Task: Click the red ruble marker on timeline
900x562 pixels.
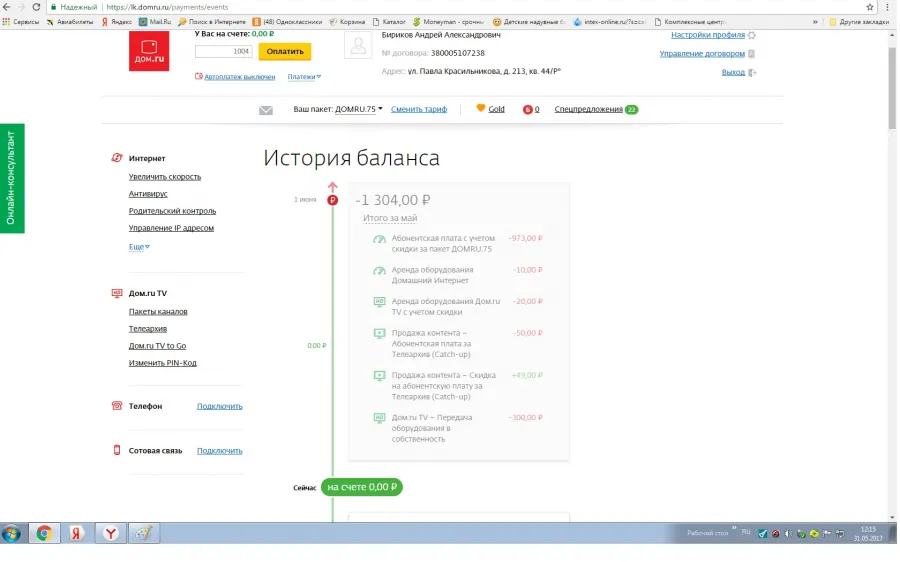Action: coord(332,200)
